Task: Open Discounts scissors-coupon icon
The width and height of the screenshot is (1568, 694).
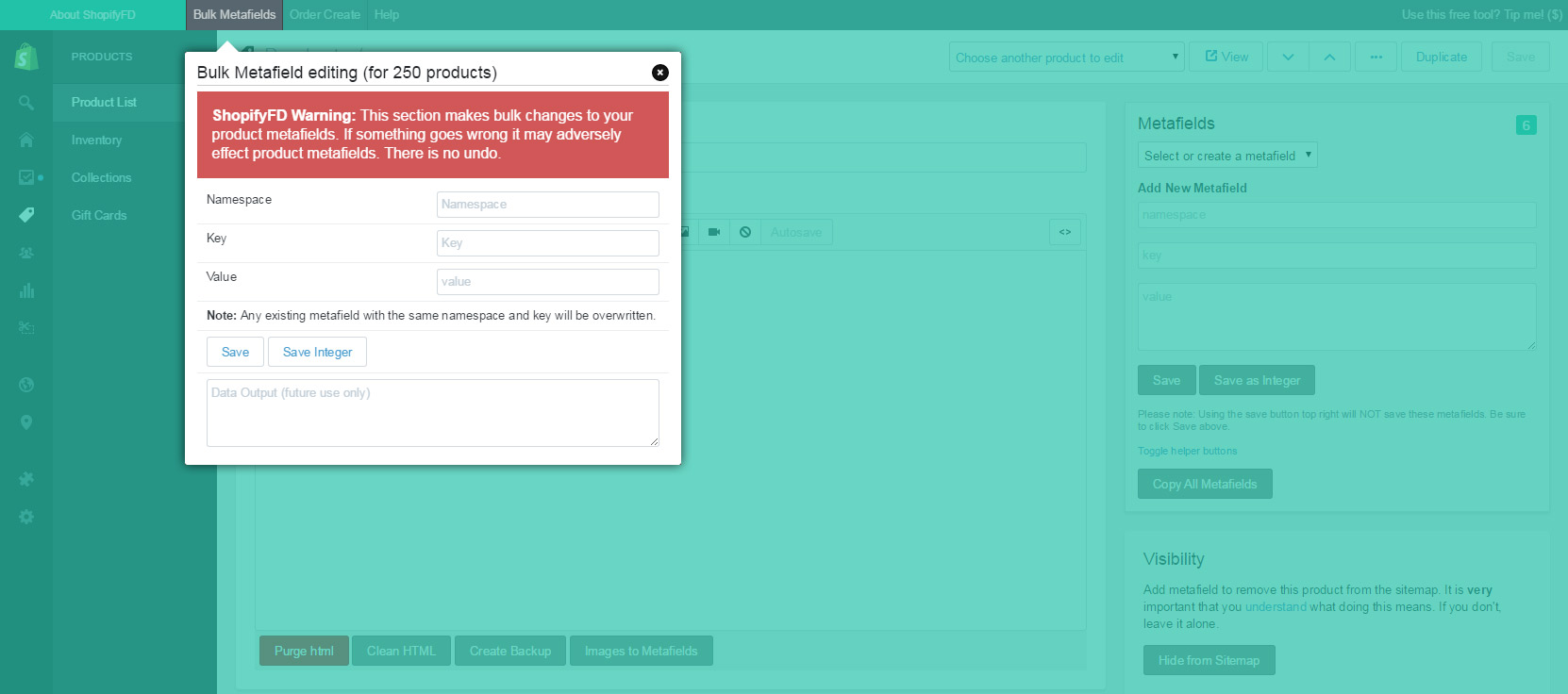Action: (26, 328)
